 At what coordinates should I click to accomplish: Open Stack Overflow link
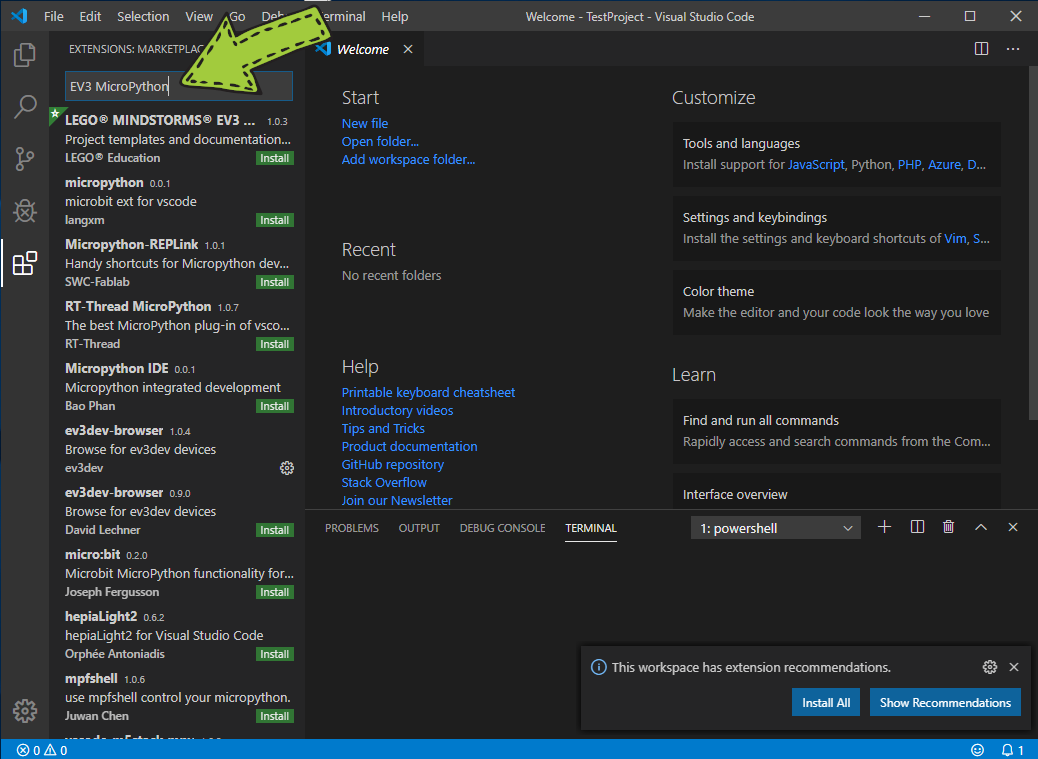[x=384, y=482]
